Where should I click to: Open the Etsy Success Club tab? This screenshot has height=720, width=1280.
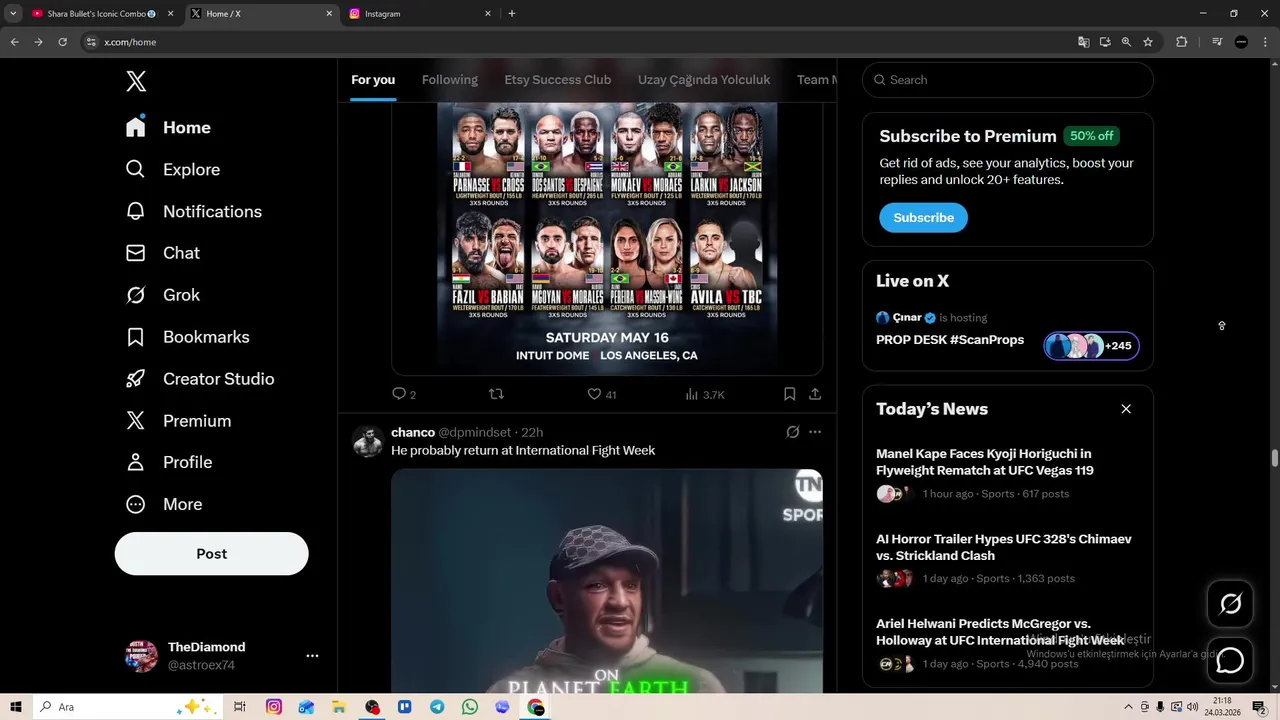tap(558, 80)
